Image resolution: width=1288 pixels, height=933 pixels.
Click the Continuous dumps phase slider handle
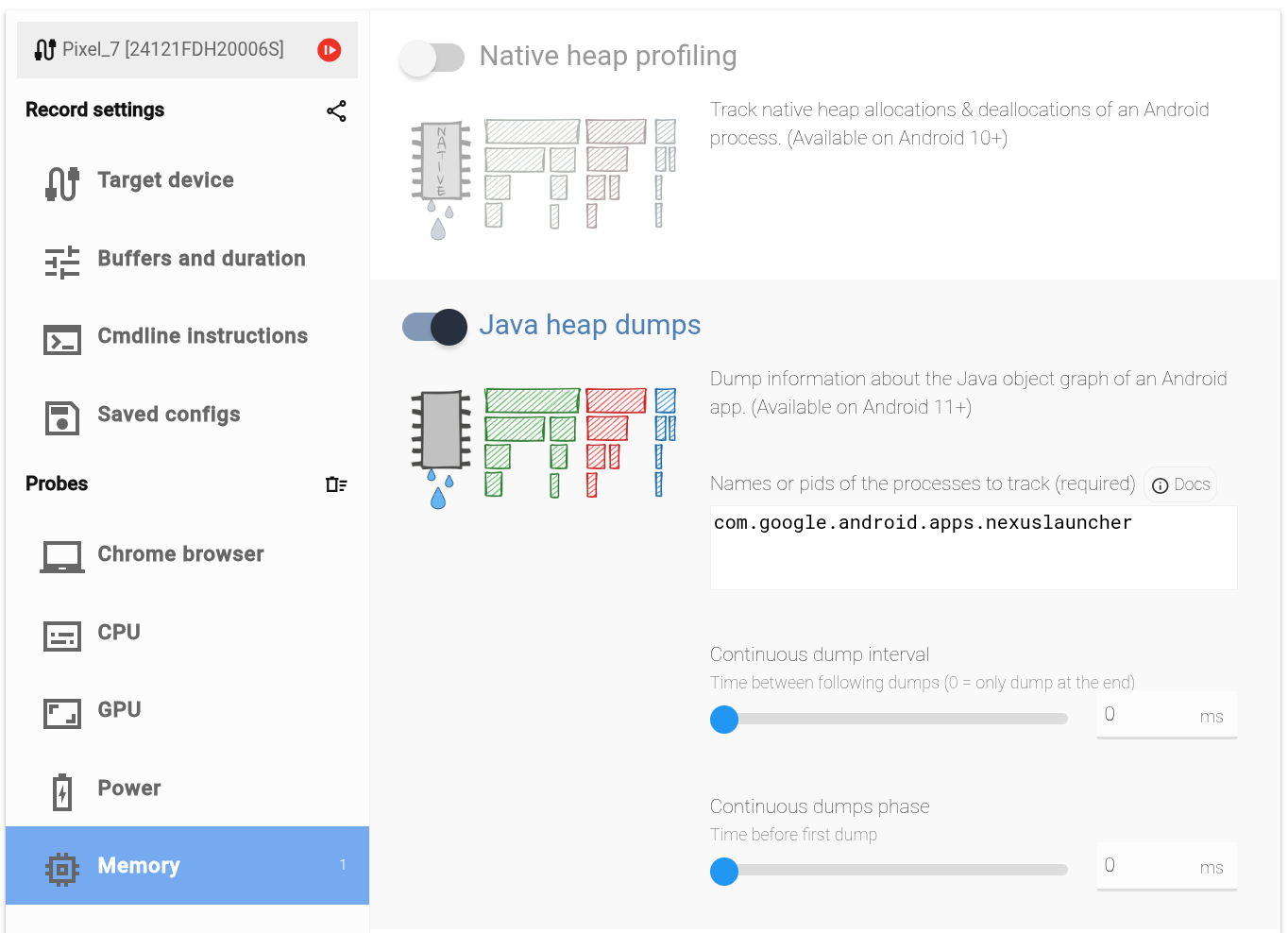[x=724, y=871]
